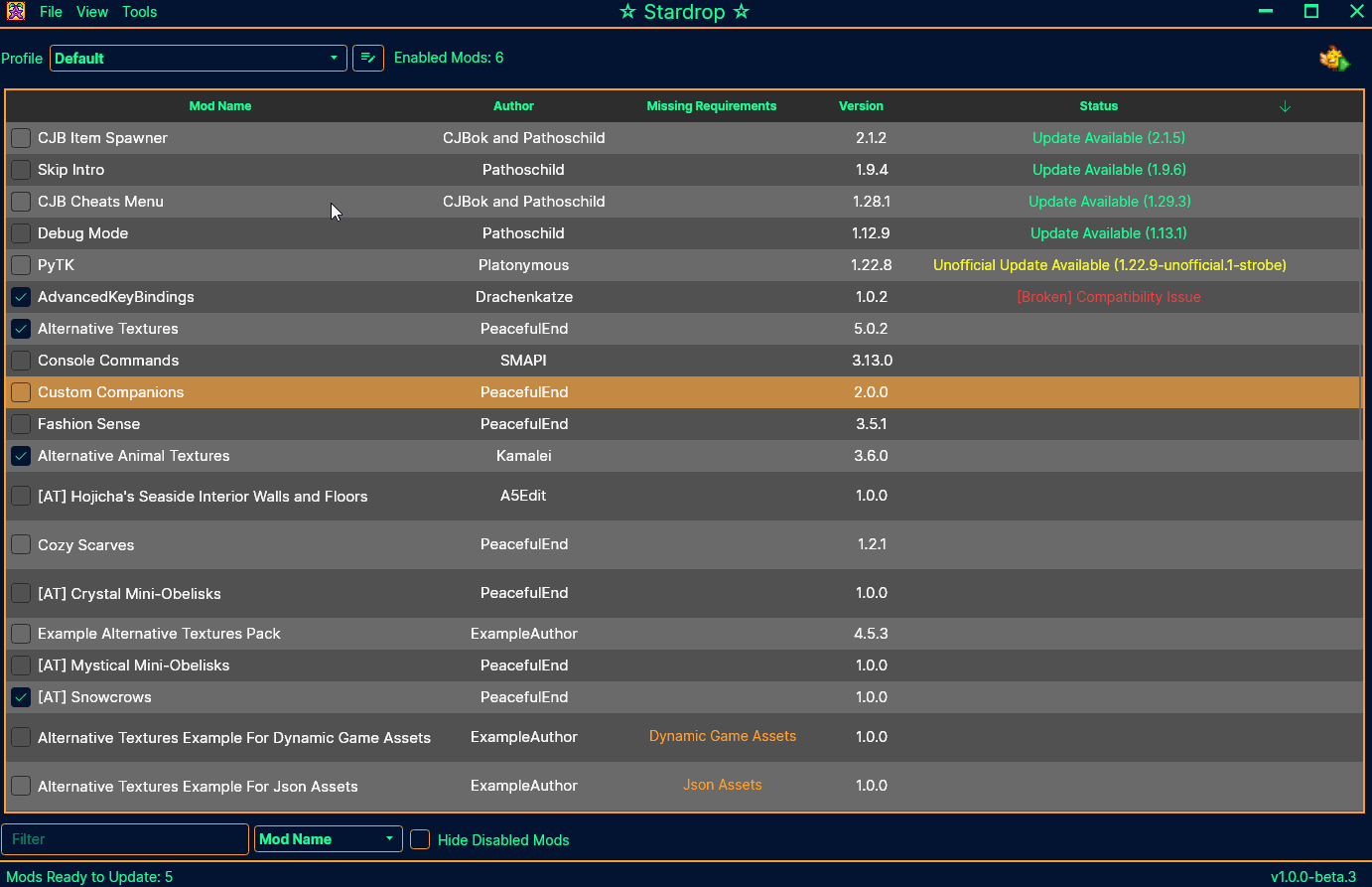This screenshot has width=1372, height=887.
Task: Click the Update Available (2.1.5) status
Action: pos(1109,138)
